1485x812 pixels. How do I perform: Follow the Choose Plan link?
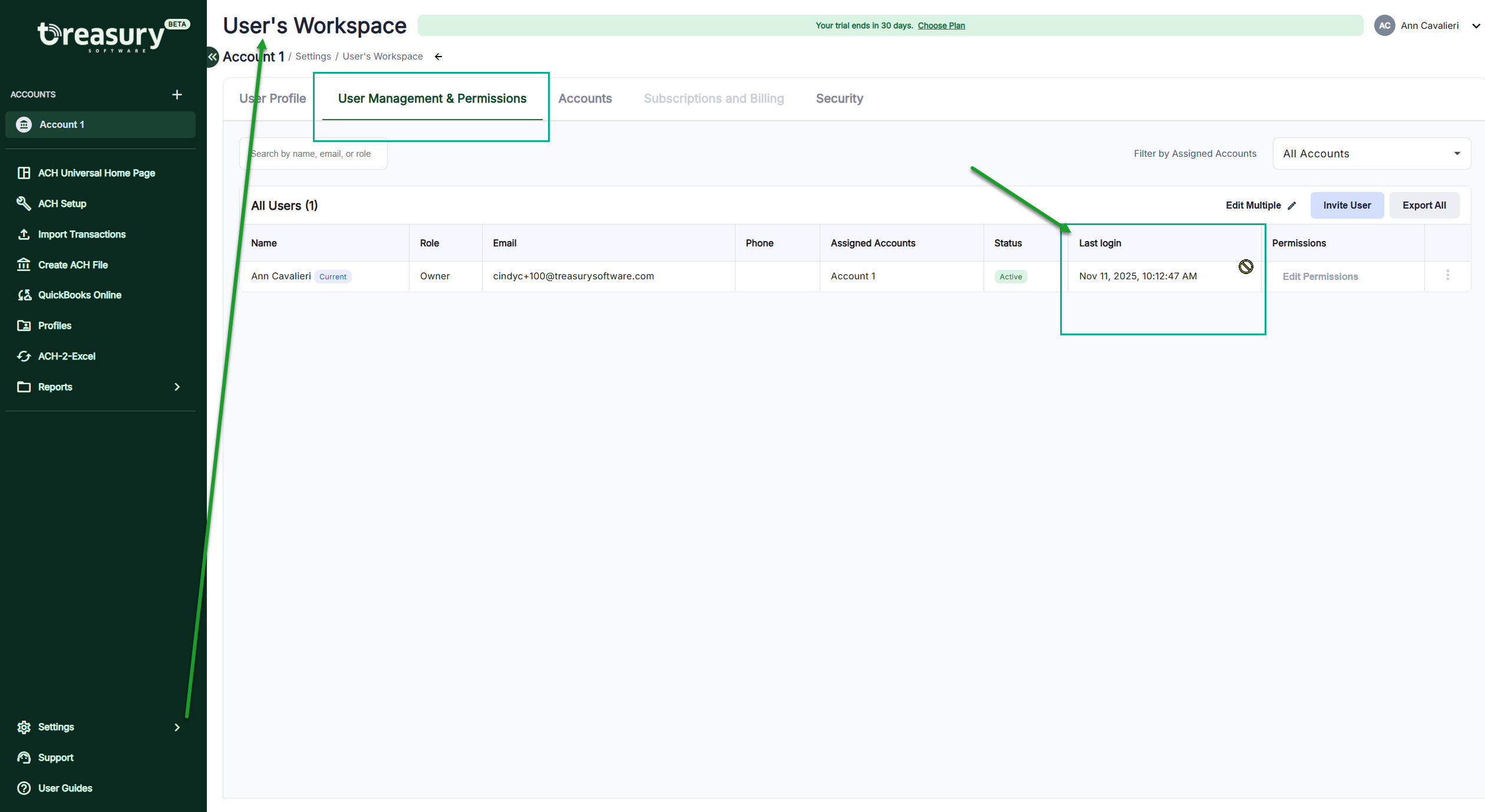pos(941,25)
